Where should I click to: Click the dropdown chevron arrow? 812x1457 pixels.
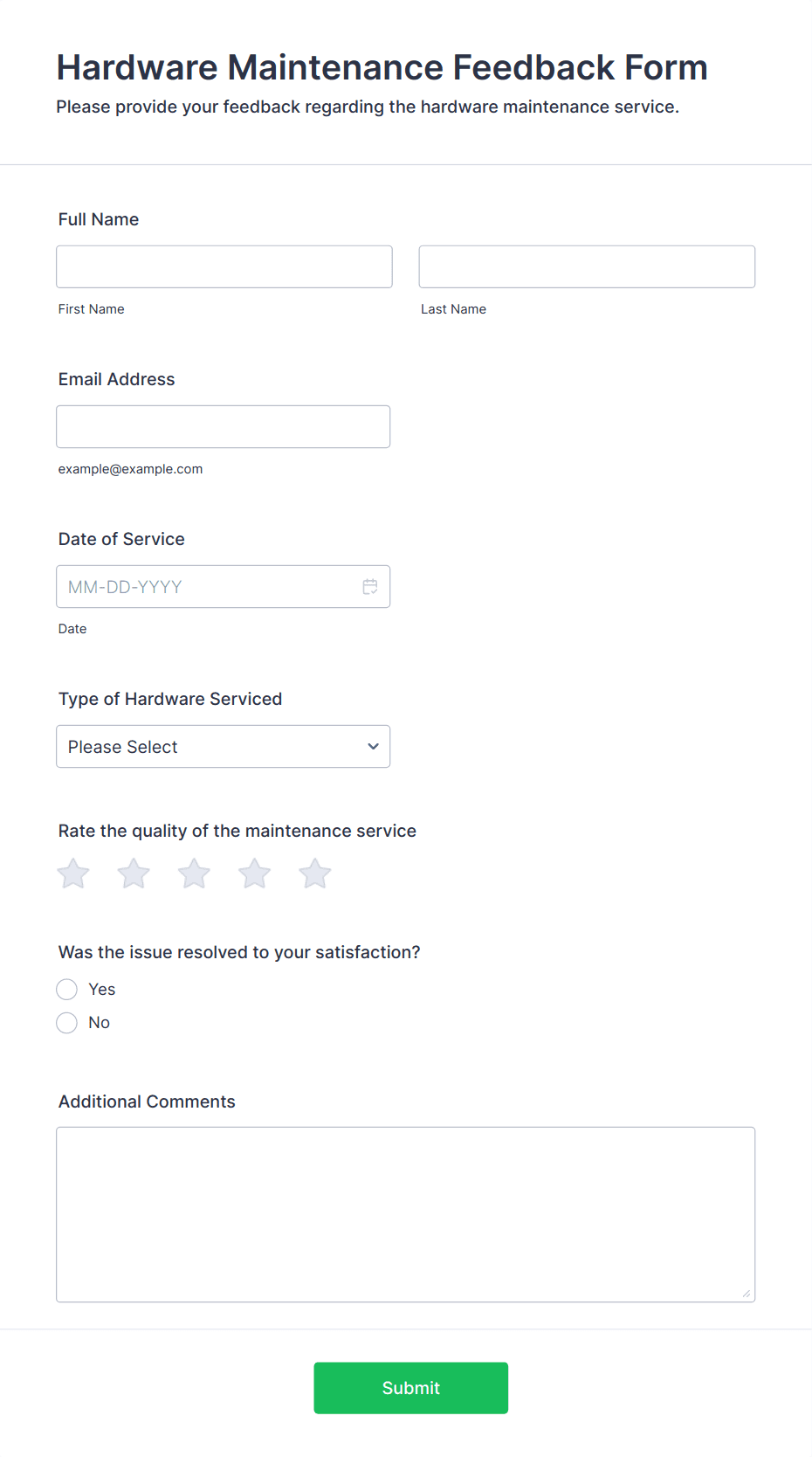pyautogui.click(x=373, y=747)
